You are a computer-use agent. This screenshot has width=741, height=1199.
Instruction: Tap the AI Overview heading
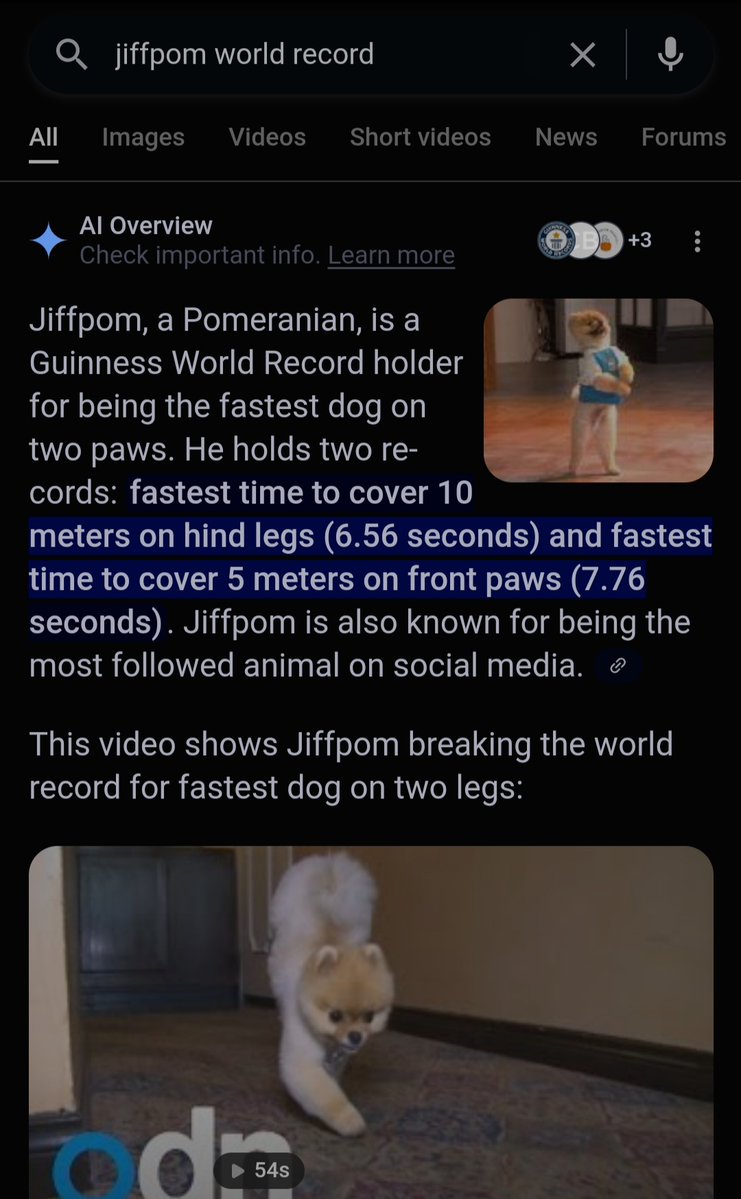(x=146, y=226)
